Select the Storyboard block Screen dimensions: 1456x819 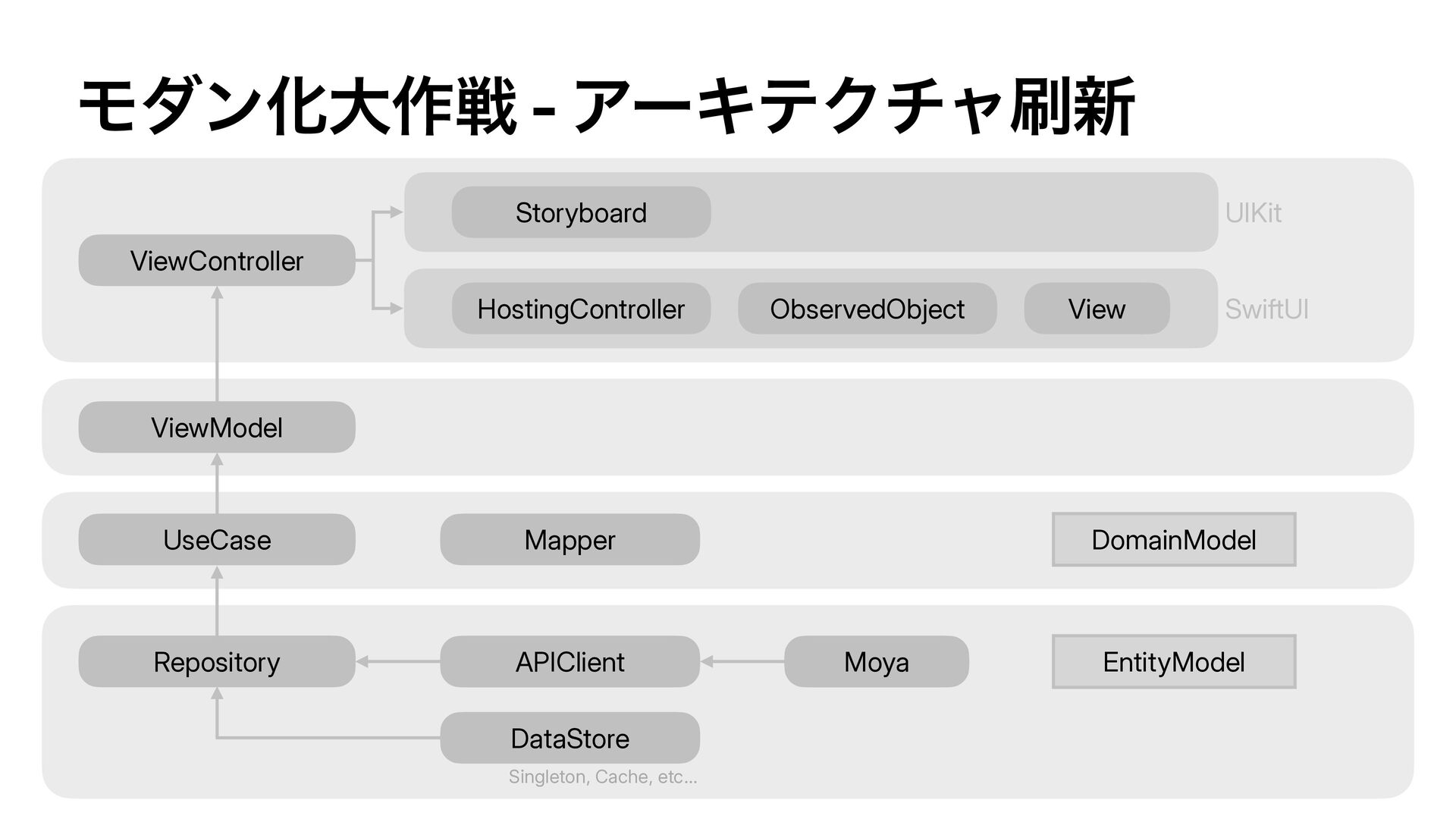pos(581,212)
